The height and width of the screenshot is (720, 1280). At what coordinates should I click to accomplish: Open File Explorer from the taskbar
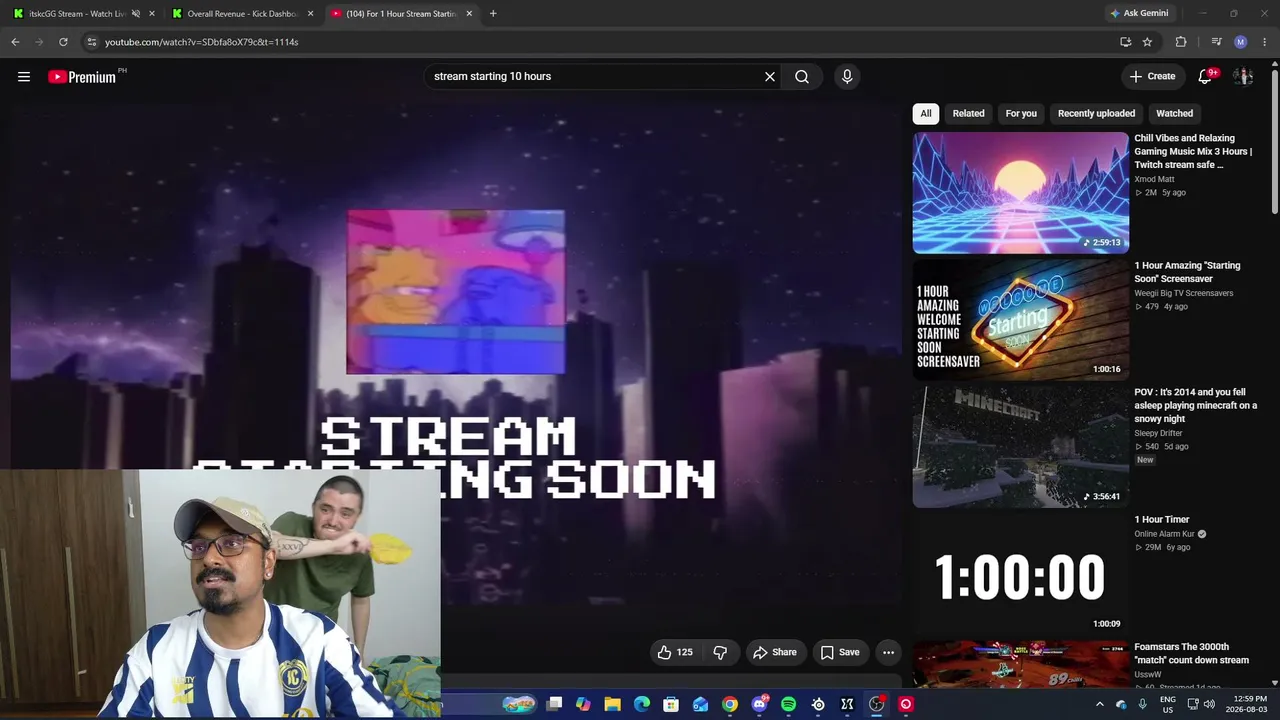tap(613, 704)
